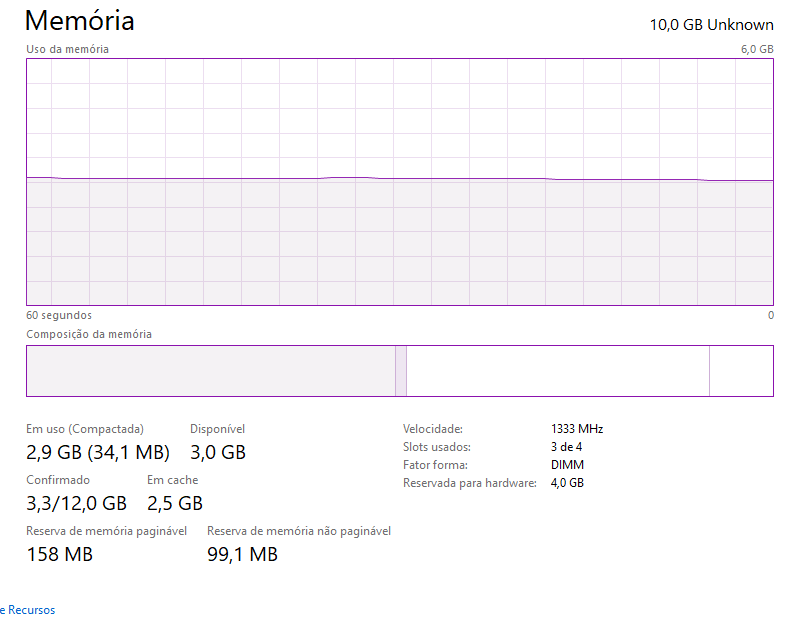Select the Confirmado 3,3/12,0 GB value
Image resolution: width=798 pixels, height=633 pixels.
tap(76, 503)
